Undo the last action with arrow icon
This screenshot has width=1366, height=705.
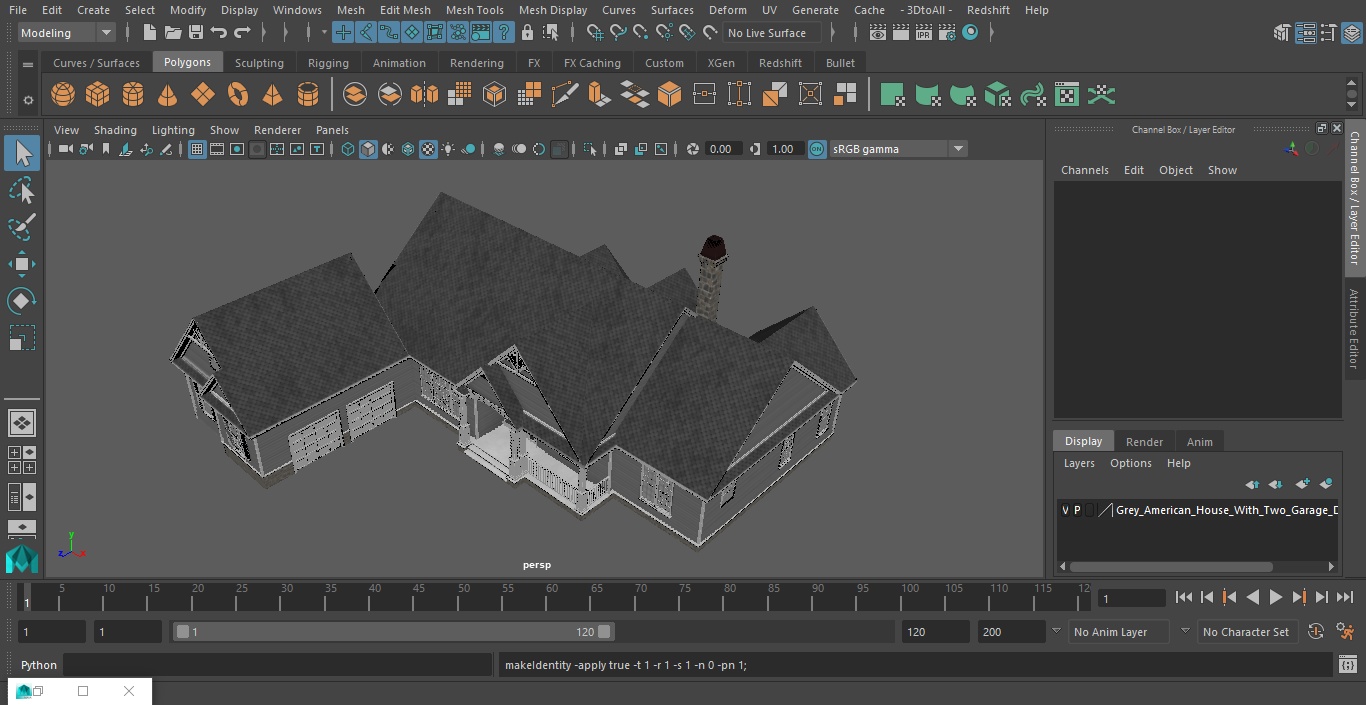coord(219,33)
